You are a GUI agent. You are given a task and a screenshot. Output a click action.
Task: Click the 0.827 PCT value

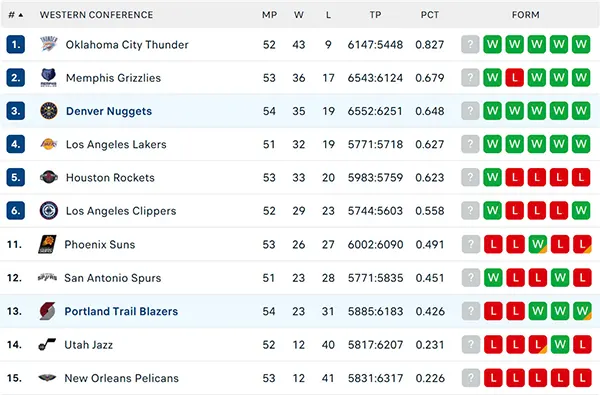[430, 45]
